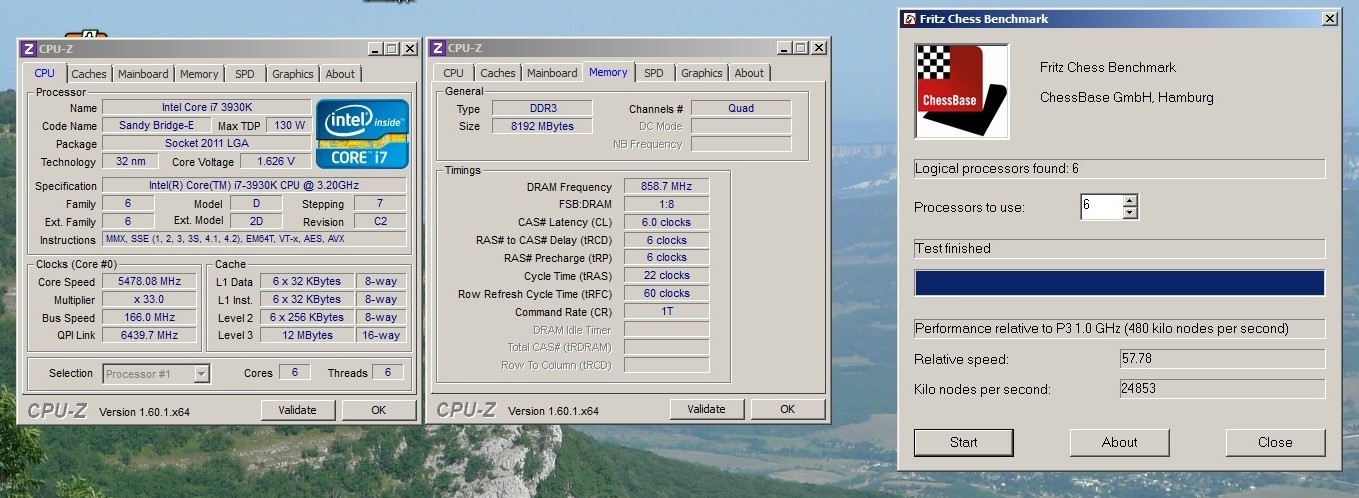Open Caches tab in right CPU-Z window
The height and width of the screenshot is (498, 1359).
point(498,73)
